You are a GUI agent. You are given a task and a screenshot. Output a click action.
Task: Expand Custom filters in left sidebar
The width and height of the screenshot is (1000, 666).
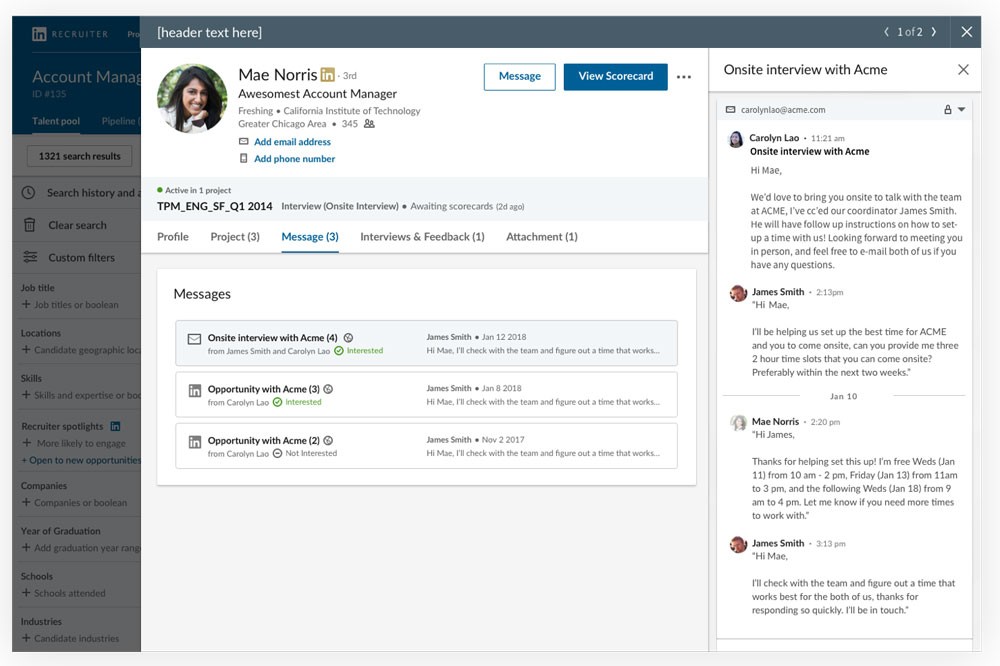click(80, 257)
